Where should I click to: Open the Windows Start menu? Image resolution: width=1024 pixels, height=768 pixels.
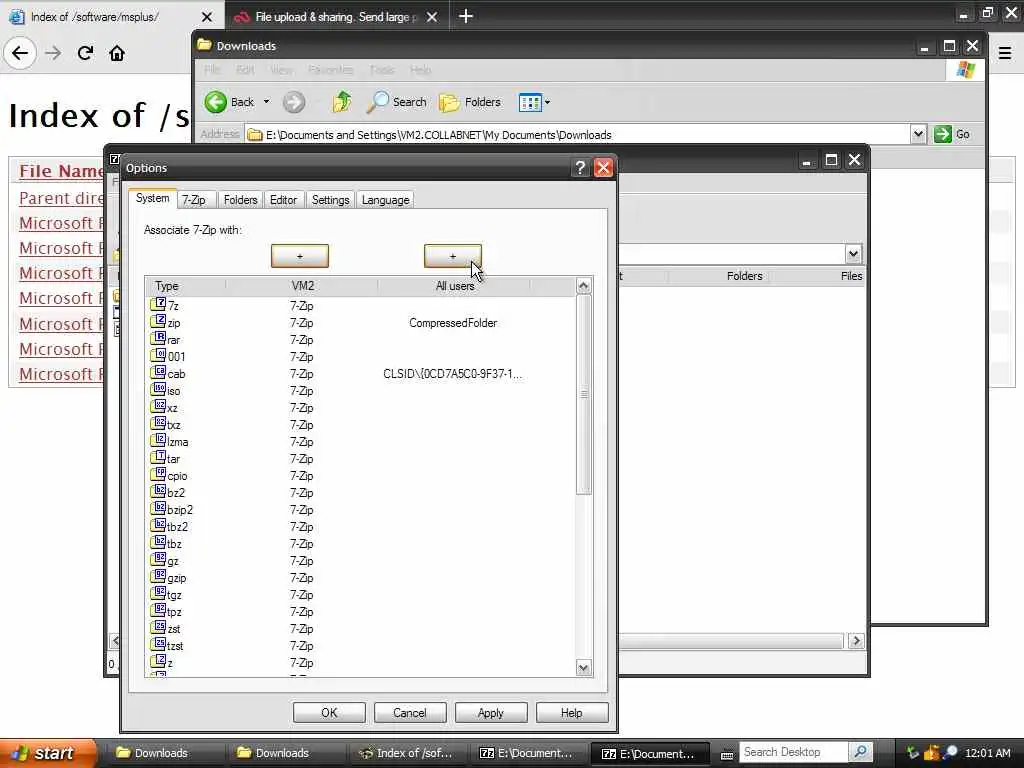pos(48,753)
